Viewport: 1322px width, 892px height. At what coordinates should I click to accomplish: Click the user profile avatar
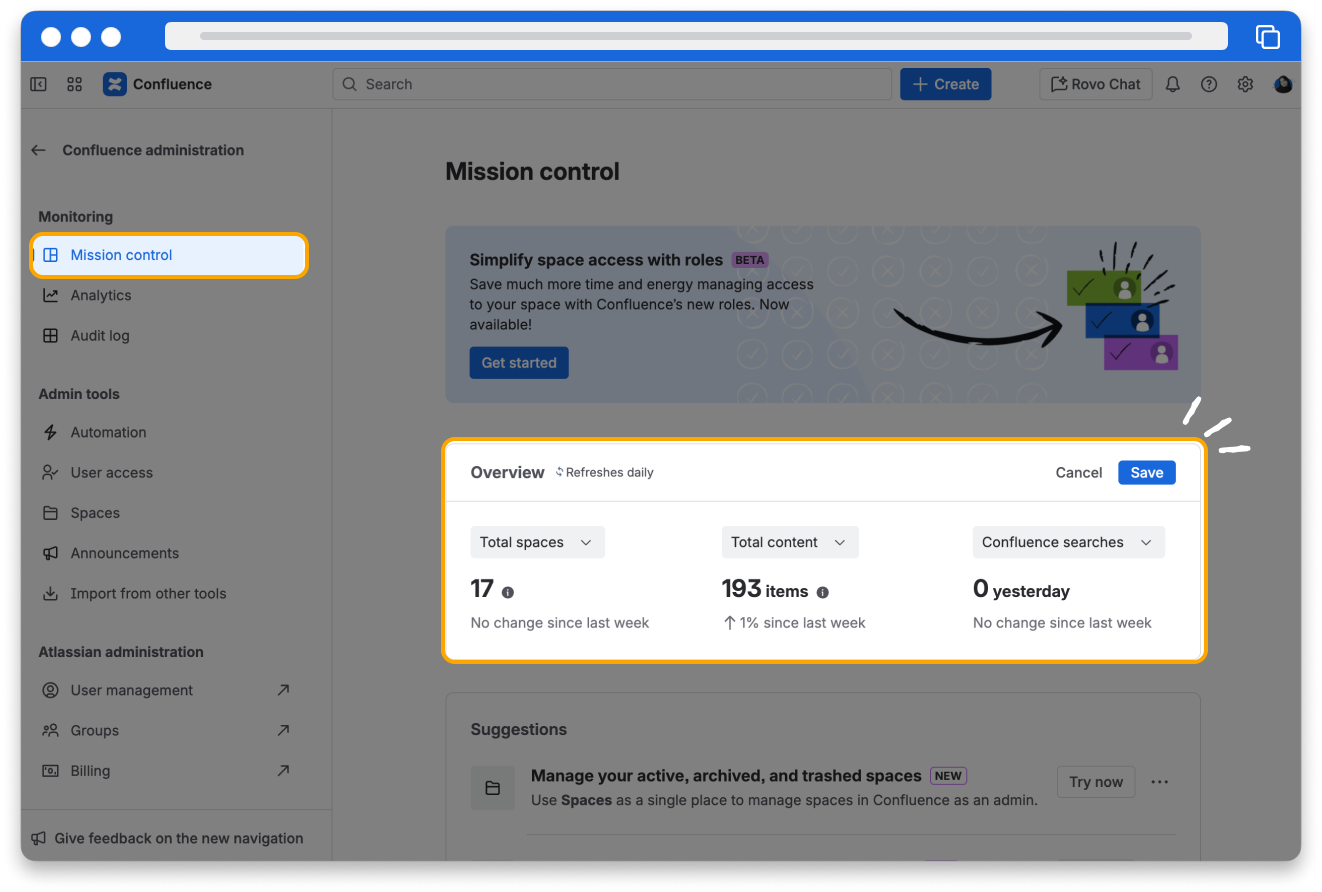pos(1283,84)
